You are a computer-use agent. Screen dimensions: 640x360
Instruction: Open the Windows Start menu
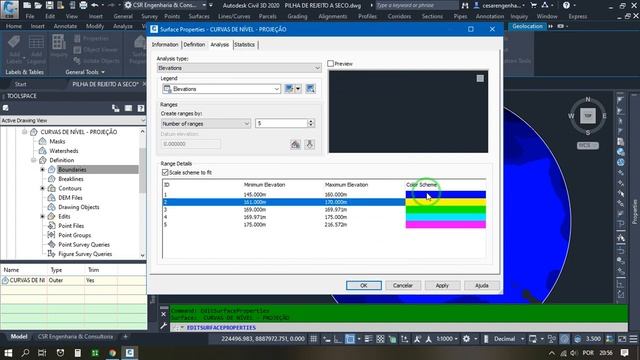click(8, 353)
